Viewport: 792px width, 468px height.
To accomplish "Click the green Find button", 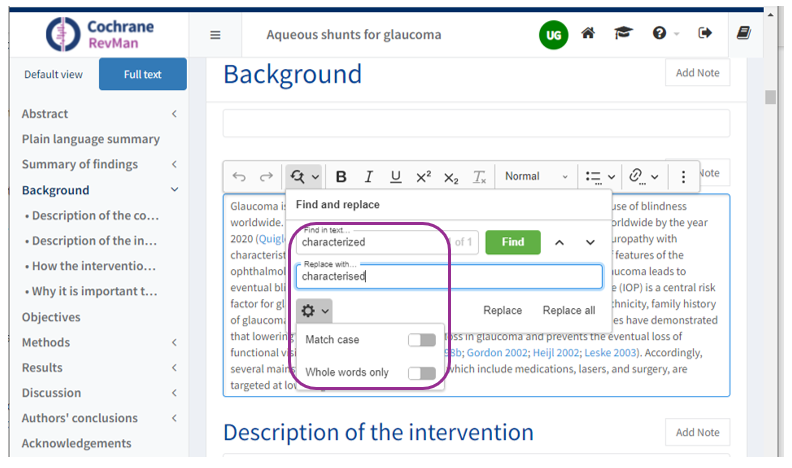I will (x=512, y=242).
